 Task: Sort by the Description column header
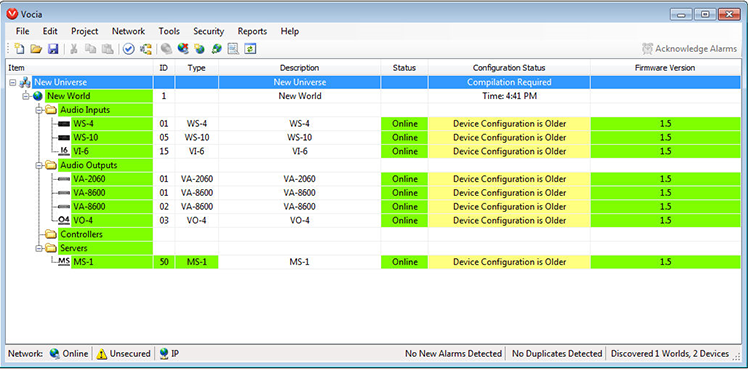coord(299,68)
